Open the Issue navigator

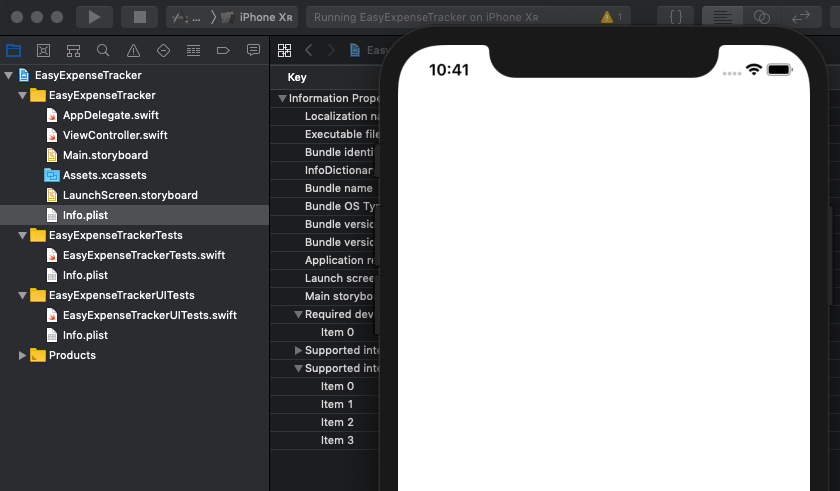pos(133,50)
